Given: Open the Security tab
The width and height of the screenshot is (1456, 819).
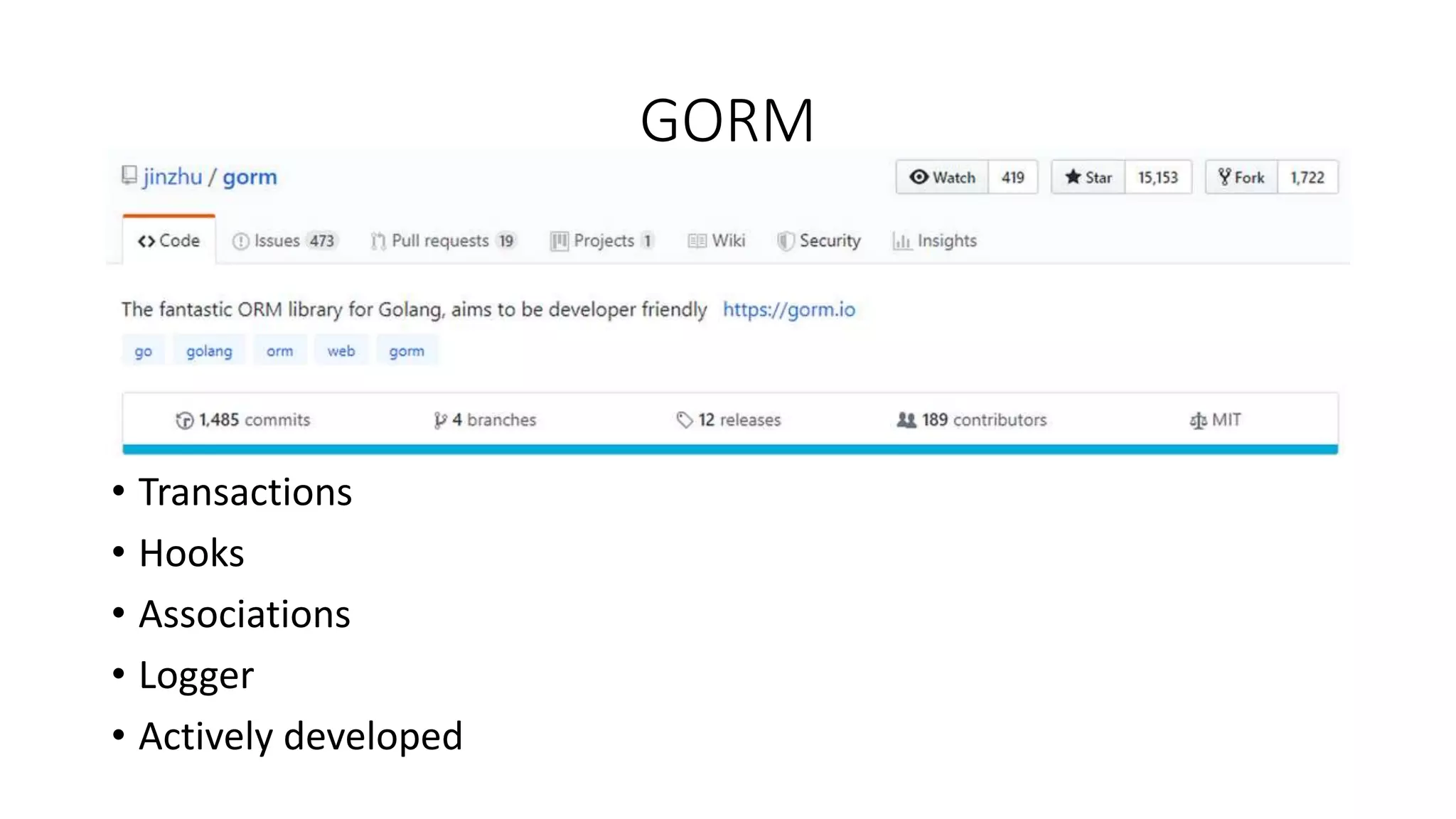Looking at the screenshot, I should (x=819, y=240).
